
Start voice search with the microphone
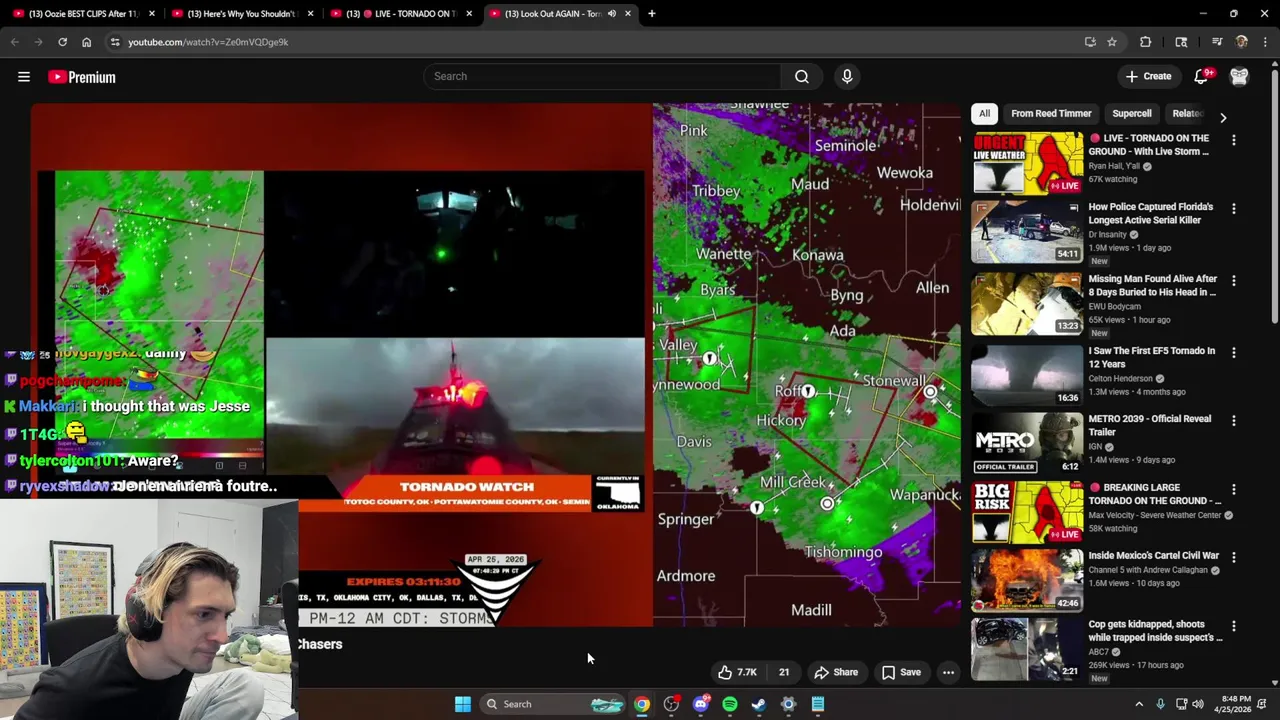pyautogui.click(x=847, y=76)
